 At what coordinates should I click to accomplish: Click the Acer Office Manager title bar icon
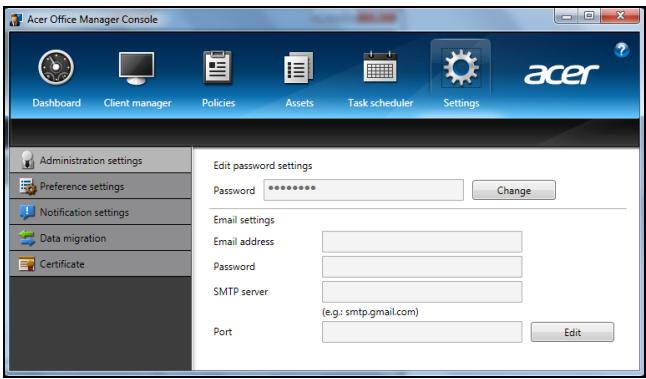point(16,19)
